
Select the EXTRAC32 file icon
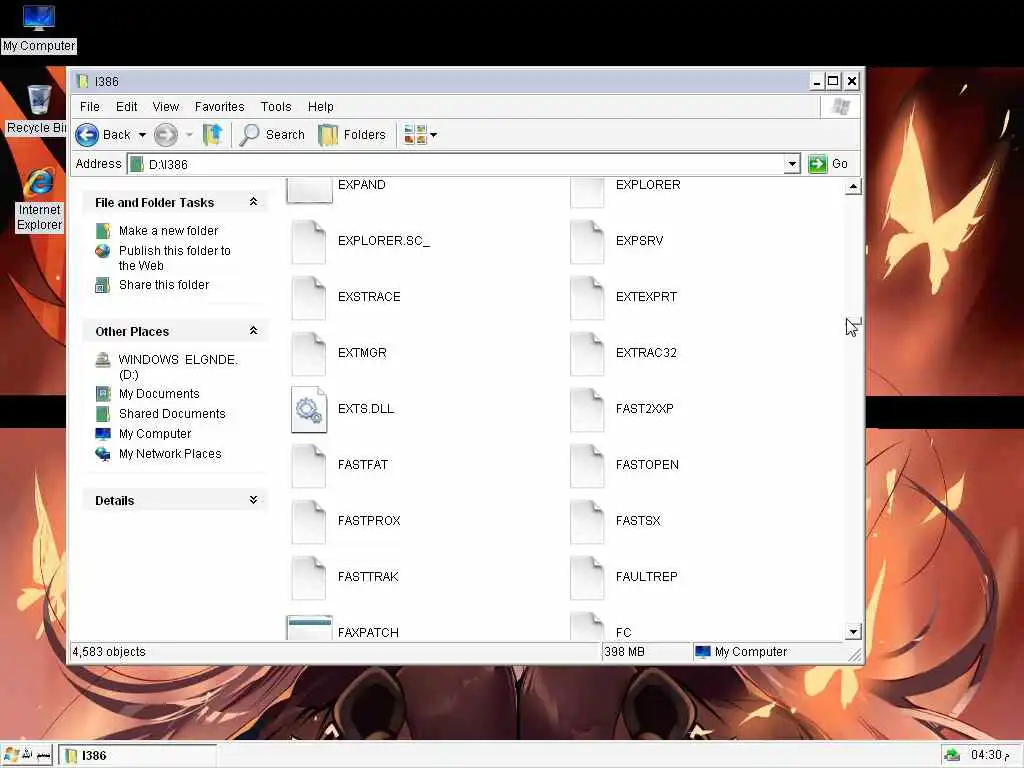pyautogui.click(x=587, y=354)
